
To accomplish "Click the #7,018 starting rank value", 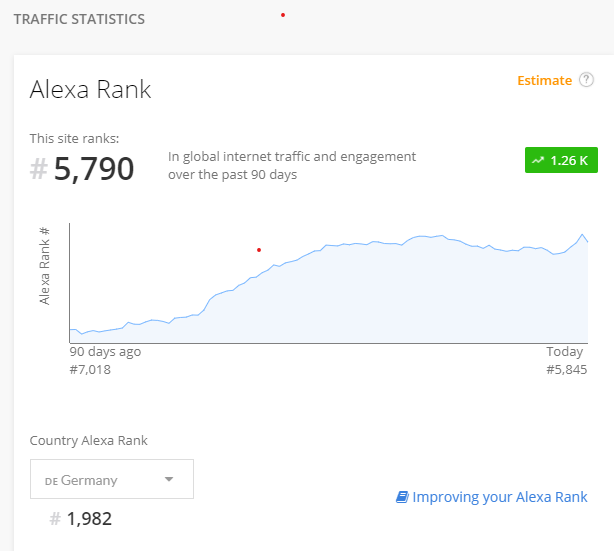I will tap(90, 370).
